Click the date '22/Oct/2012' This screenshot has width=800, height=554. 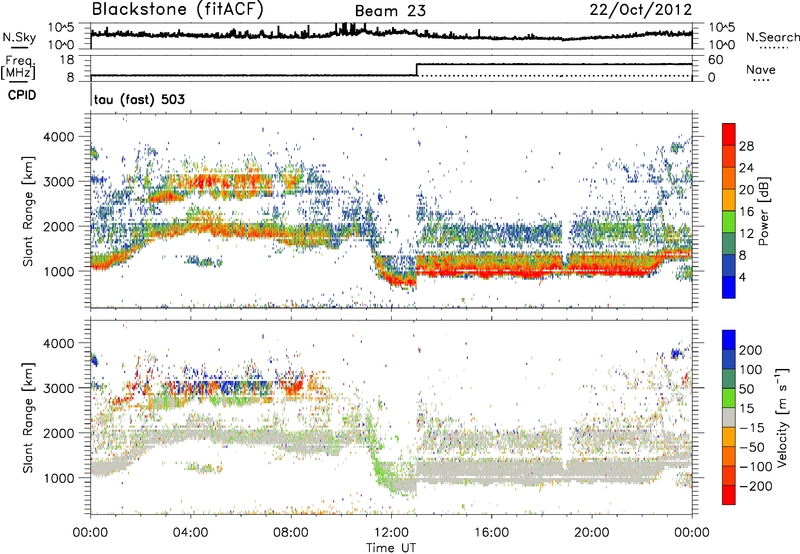[x=641, y=10]
